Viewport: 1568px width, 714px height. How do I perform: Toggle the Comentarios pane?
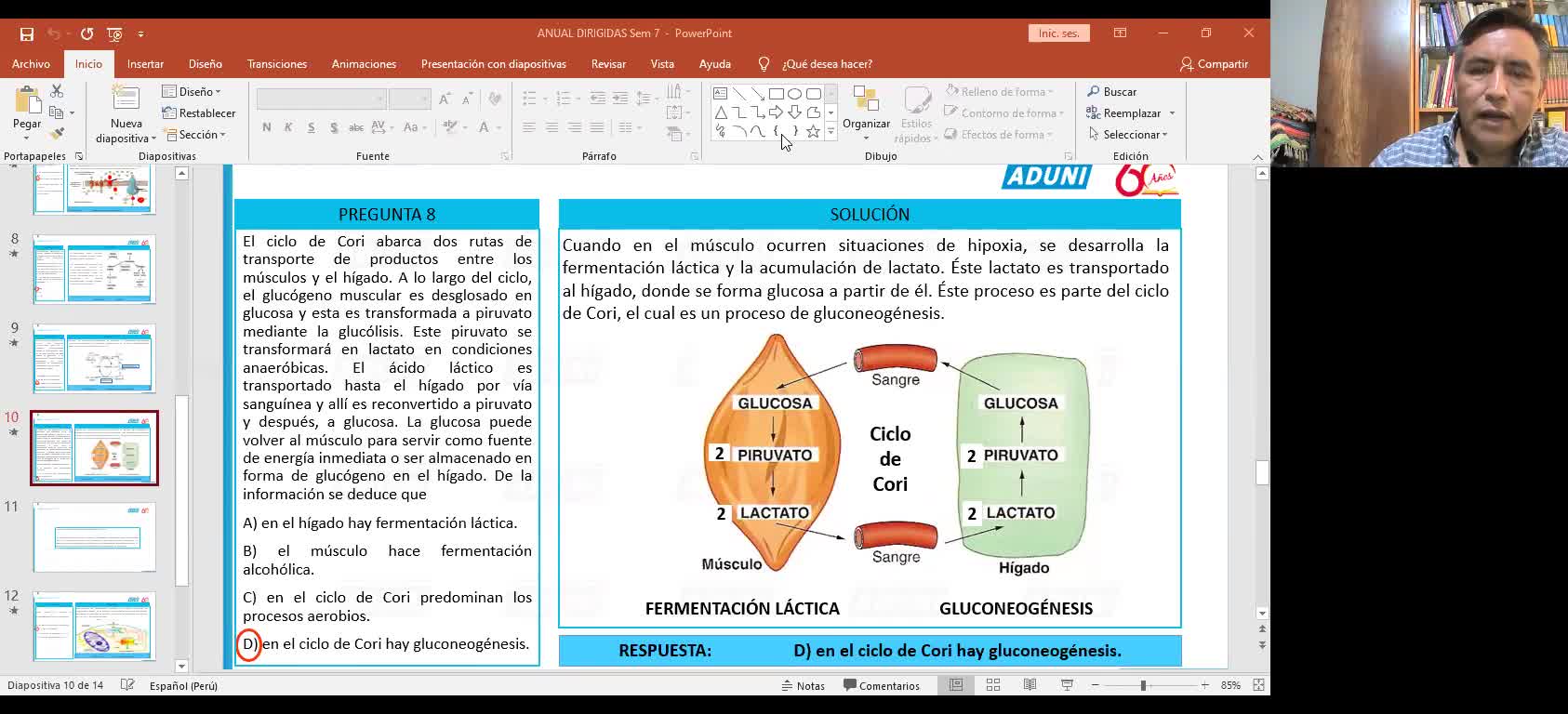coord(882,685)
